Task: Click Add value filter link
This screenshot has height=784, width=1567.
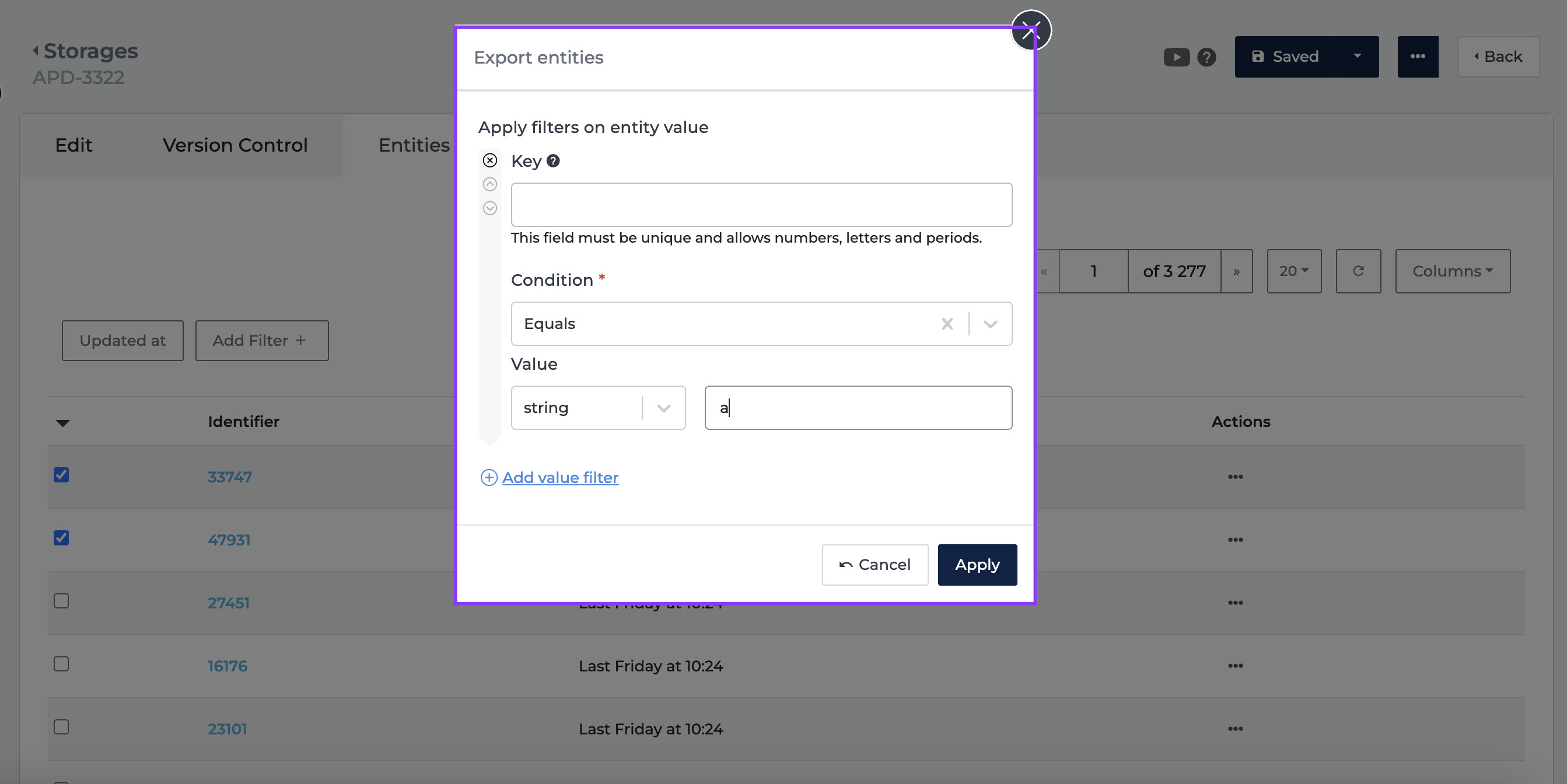Action: (559, 478)
